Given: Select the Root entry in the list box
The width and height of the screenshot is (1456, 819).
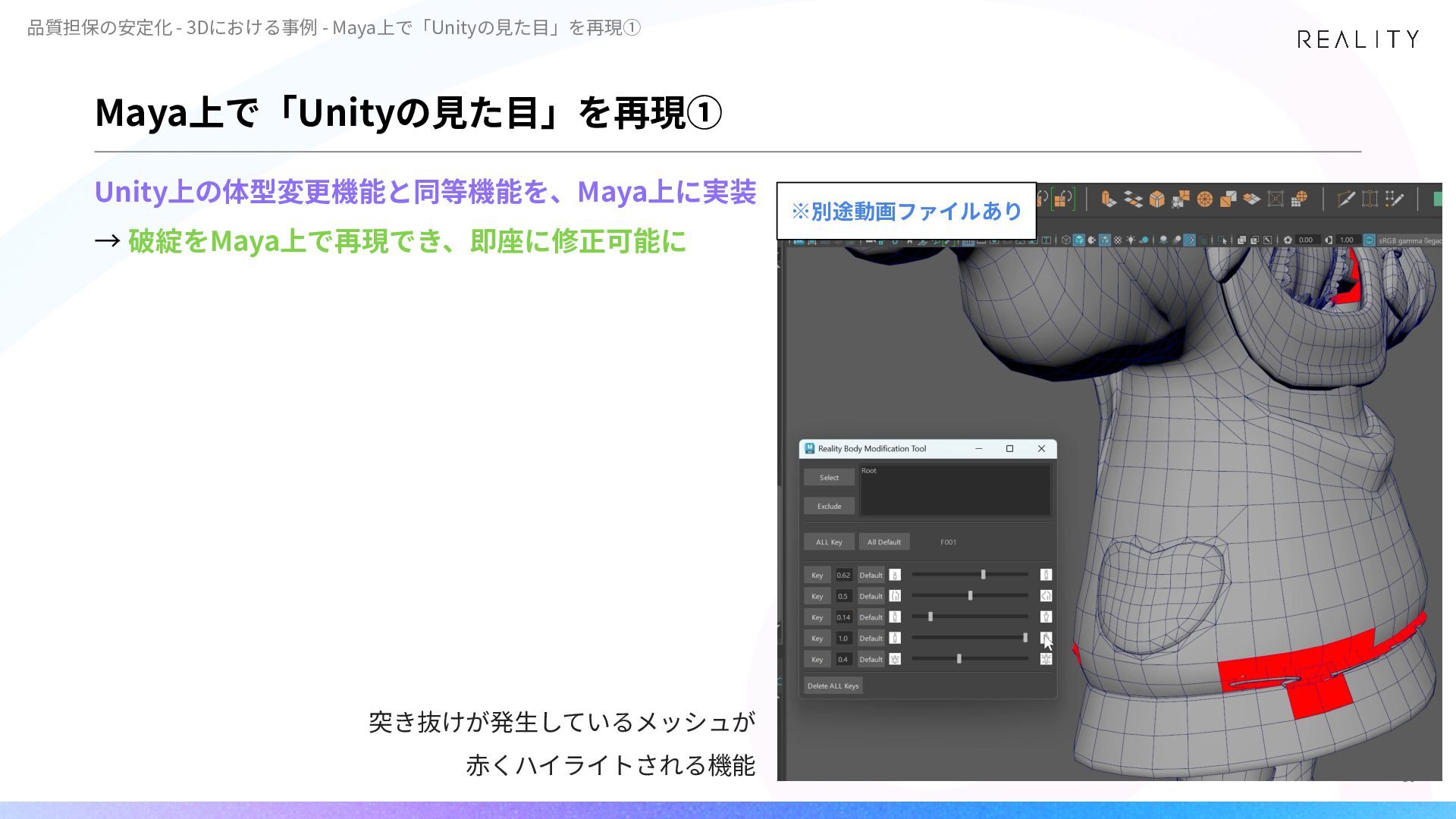Looking at the screenshot, I should point(869,471).
